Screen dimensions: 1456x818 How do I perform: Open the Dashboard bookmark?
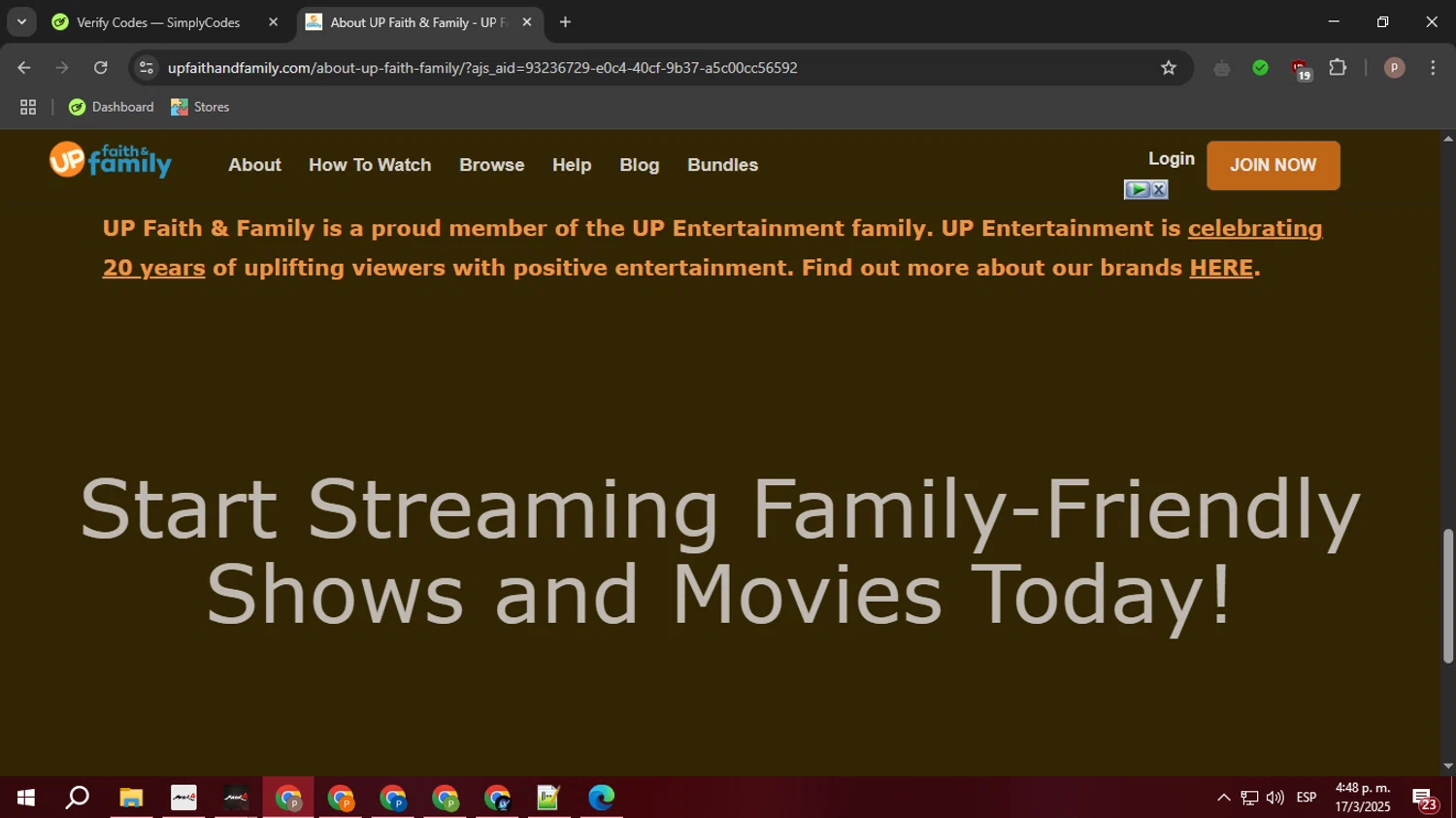coord(112,107)
